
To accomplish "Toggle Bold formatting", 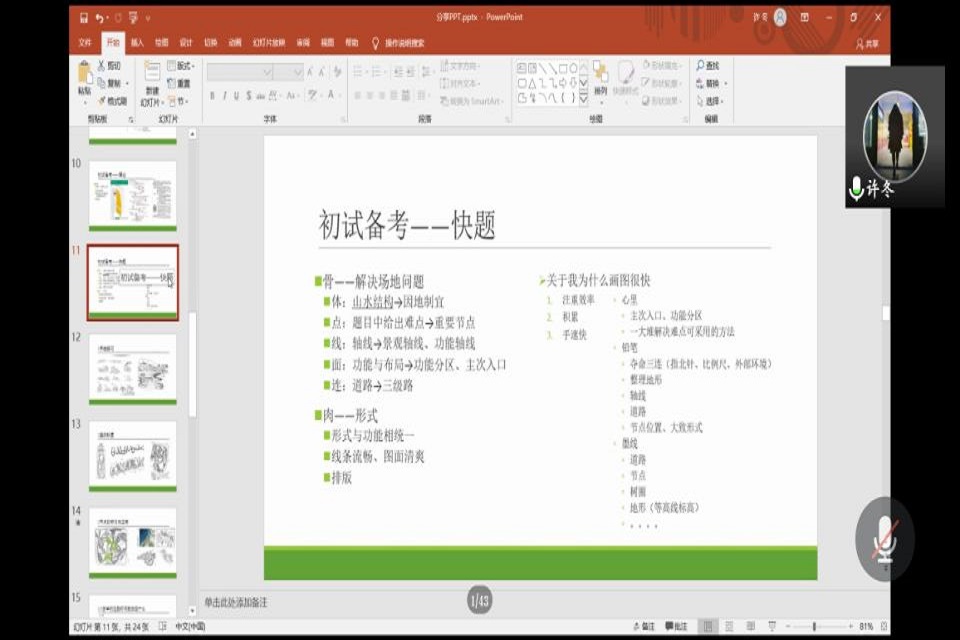I will point(212,96).
